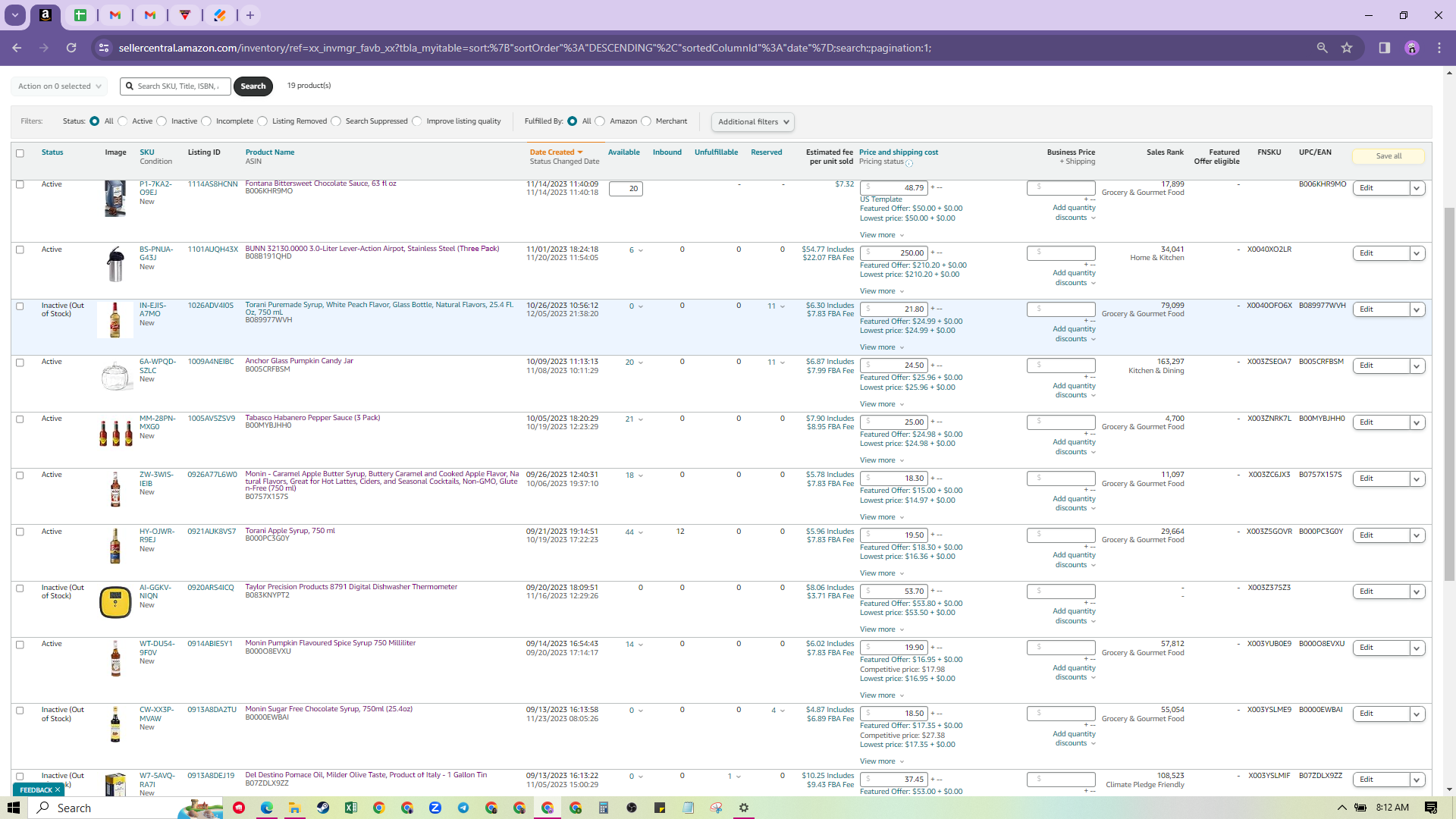
Task: Edit the available quantity for Fontana sauce
Action: [x=626, y=189]
